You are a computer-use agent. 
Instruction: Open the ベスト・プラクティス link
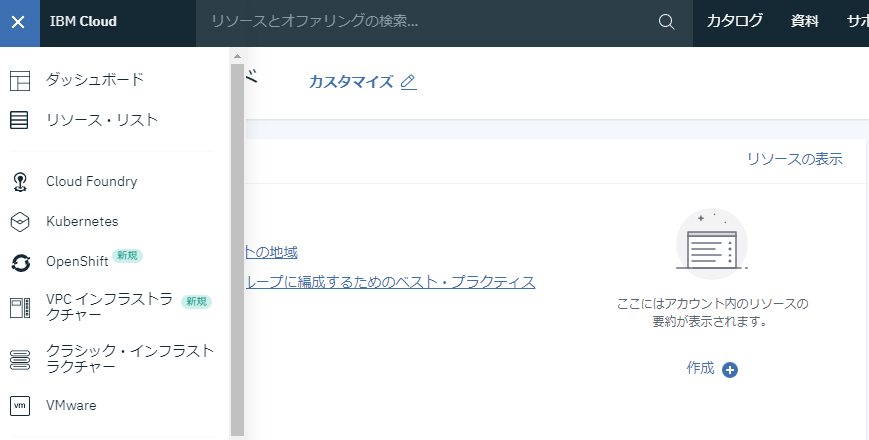(x=391, y=282)
